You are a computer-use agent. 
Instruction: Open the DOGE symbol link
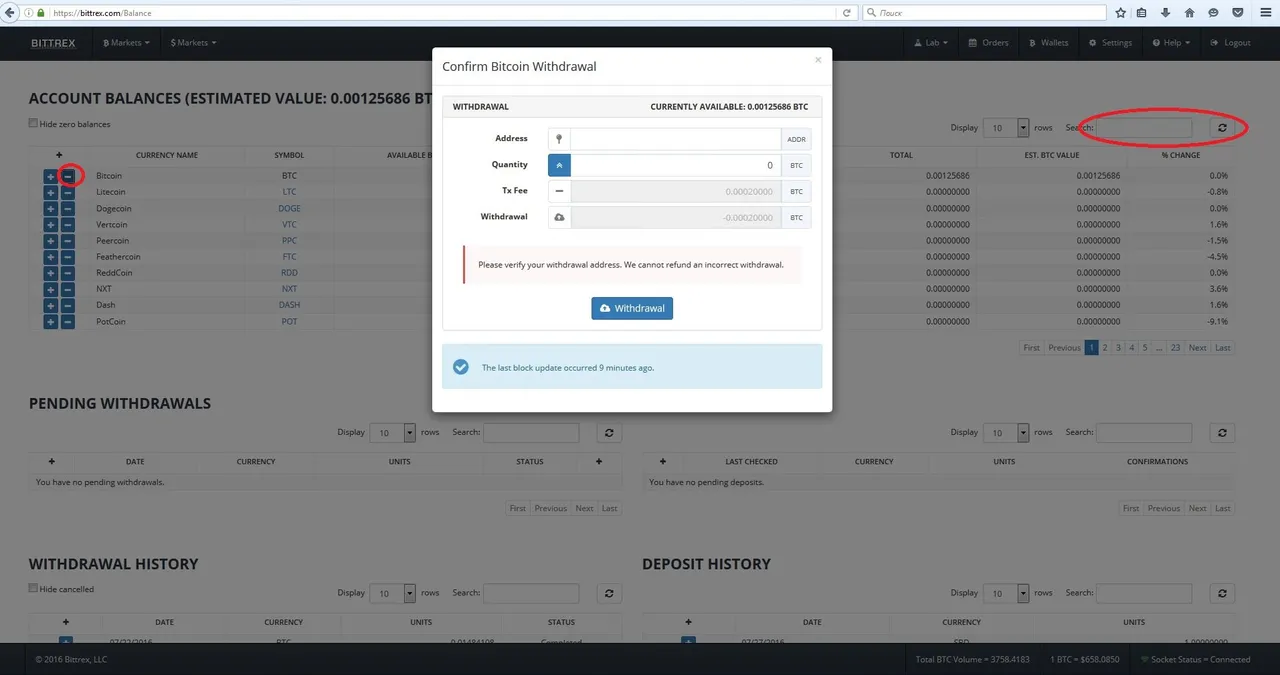tap(289, 209)
